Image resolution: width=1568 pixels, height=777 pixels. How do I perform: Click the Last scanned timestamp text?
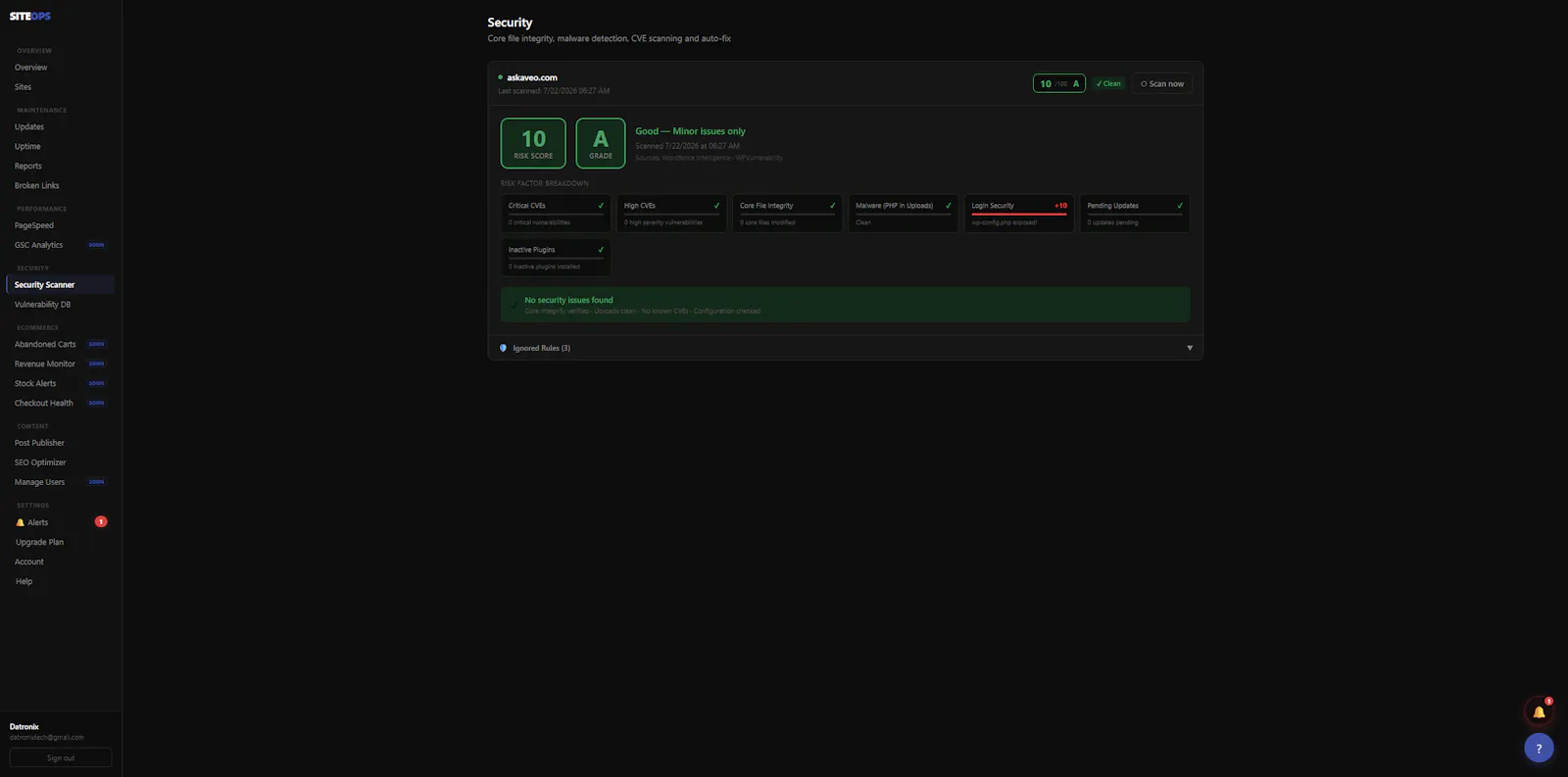(x=554, y=91)
